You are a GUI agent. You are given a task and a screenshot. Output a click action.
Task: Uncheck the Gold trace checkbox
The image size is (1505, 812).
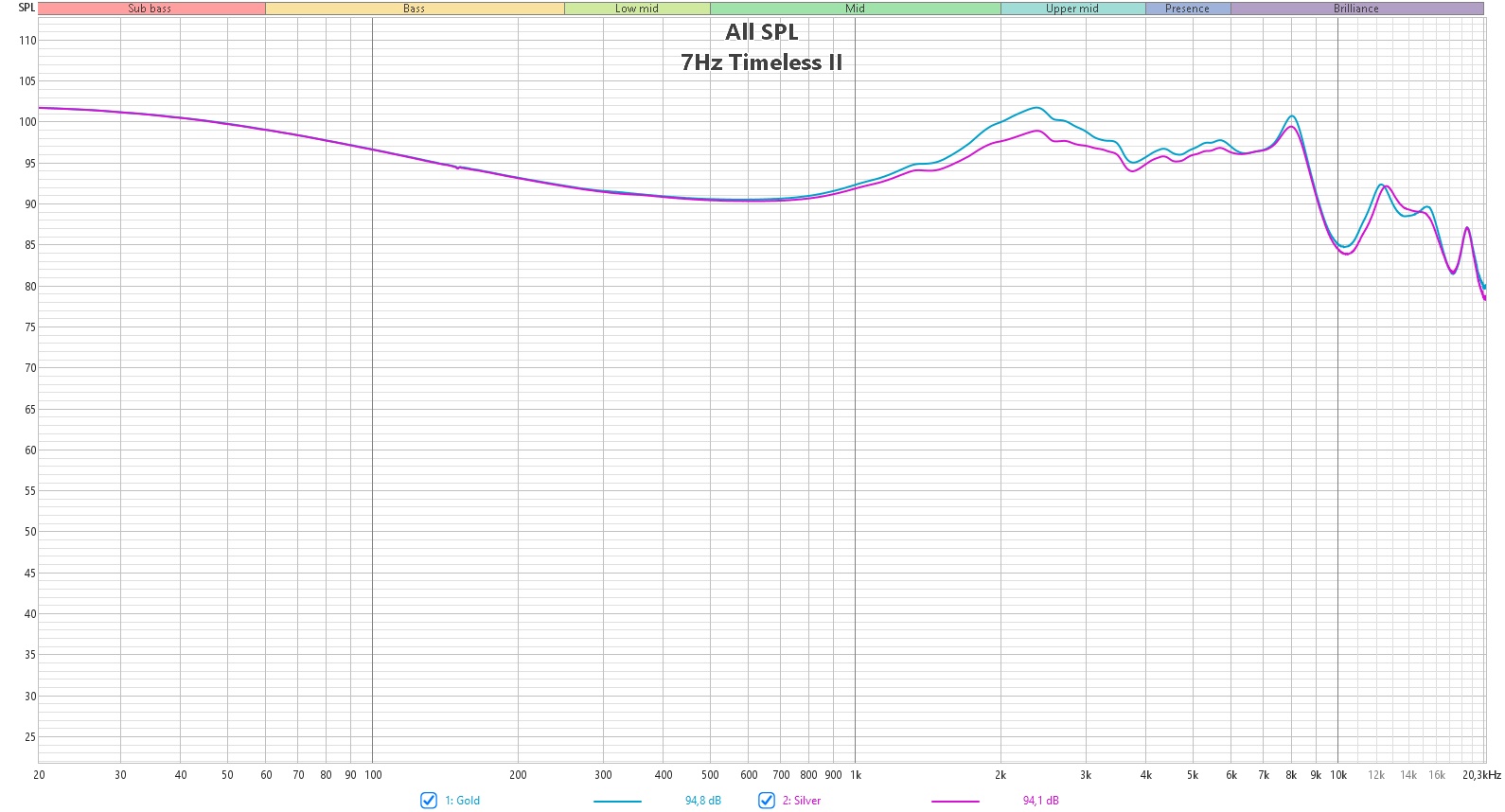tap(429, 801)
